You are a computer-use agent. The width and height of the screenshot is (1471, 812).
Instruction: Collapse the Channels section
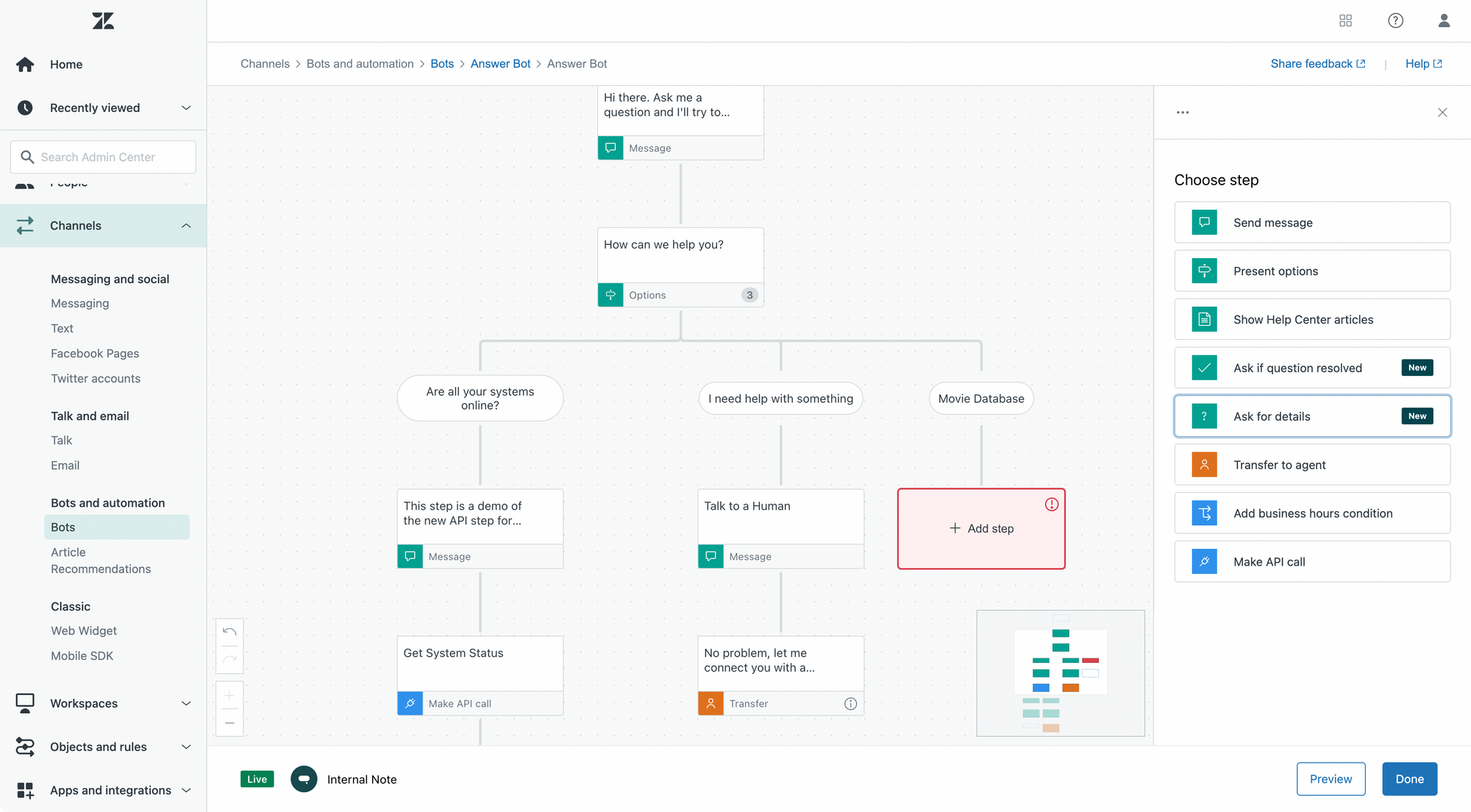pos(186,226)
